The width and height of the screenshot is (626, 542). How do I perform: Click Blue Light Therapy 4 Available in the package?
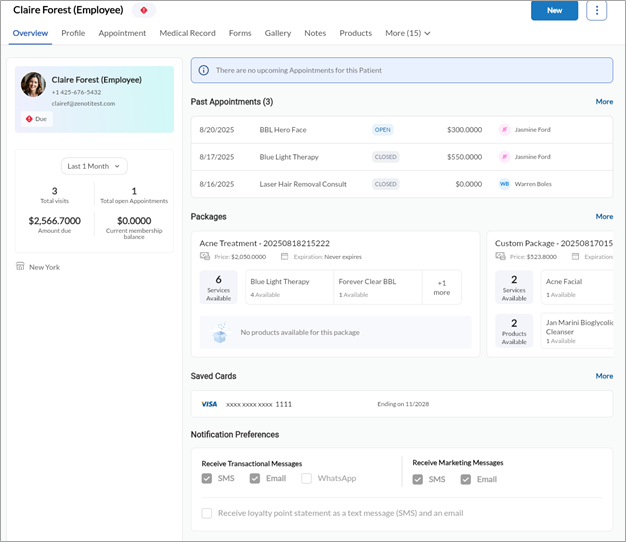click(289, 287)
